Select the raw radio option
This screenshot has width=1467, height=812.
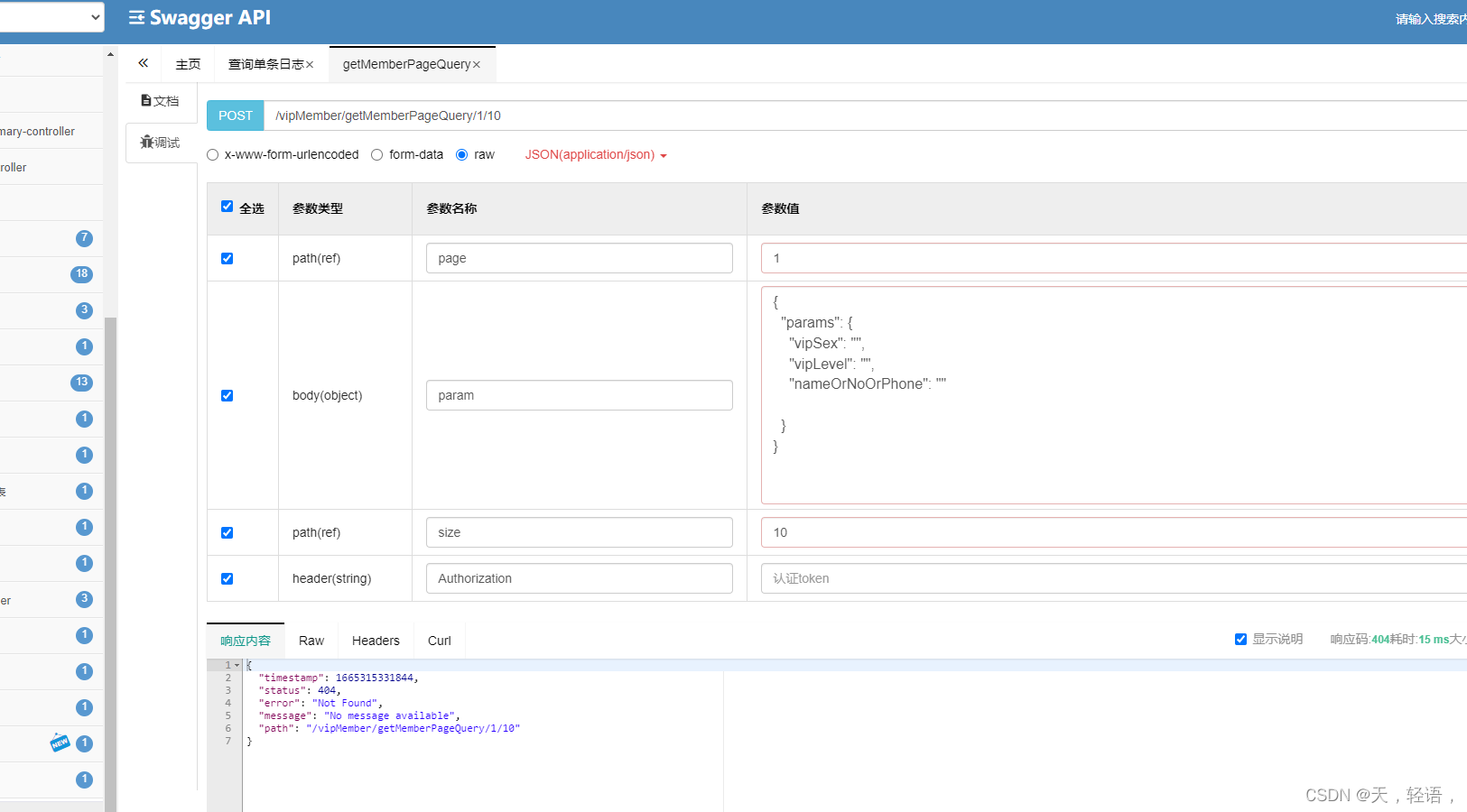pos(462,155)
